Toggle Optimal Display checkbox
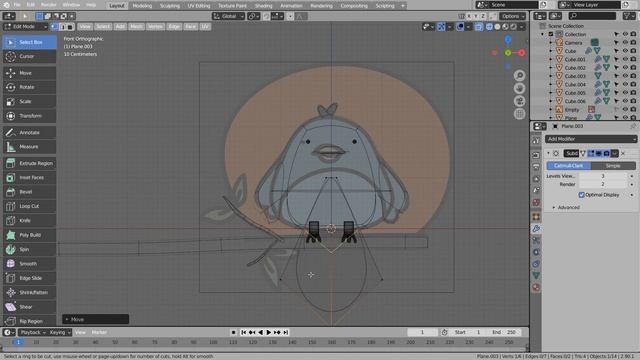Viewport: 640px width, 360px height. pos(582,195)
